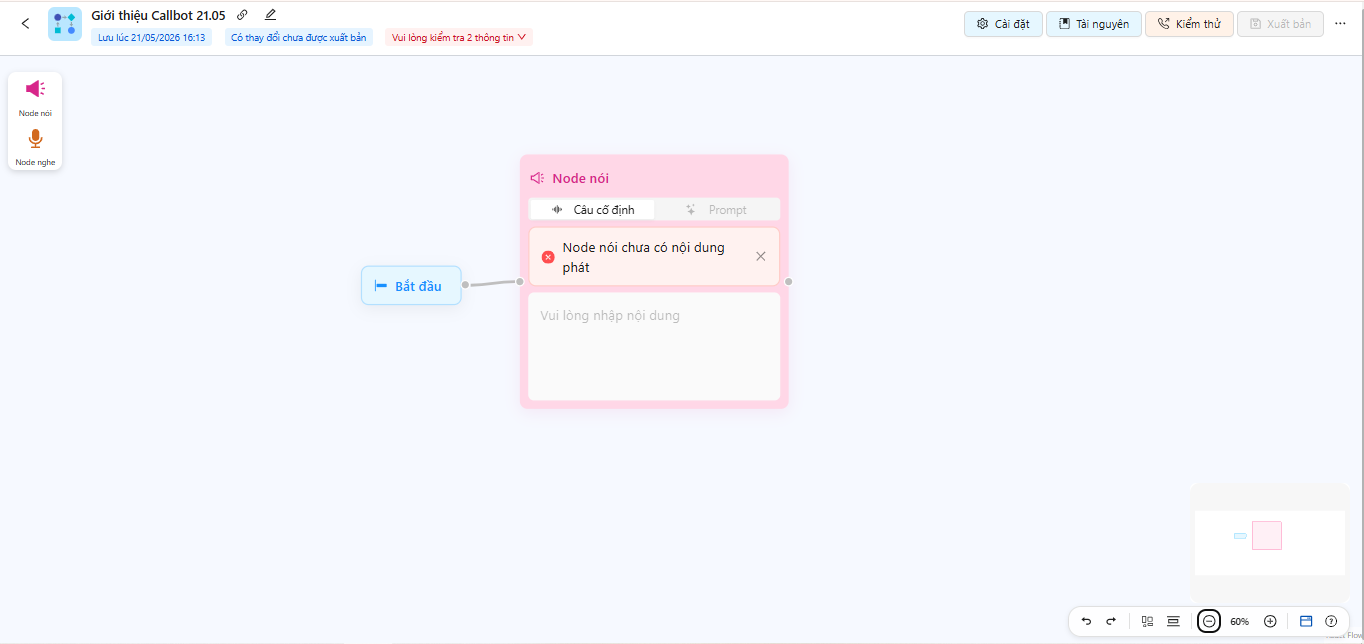Go back using the left arrow
This screenshot has width=1364, height=644.
click(25, 24)
